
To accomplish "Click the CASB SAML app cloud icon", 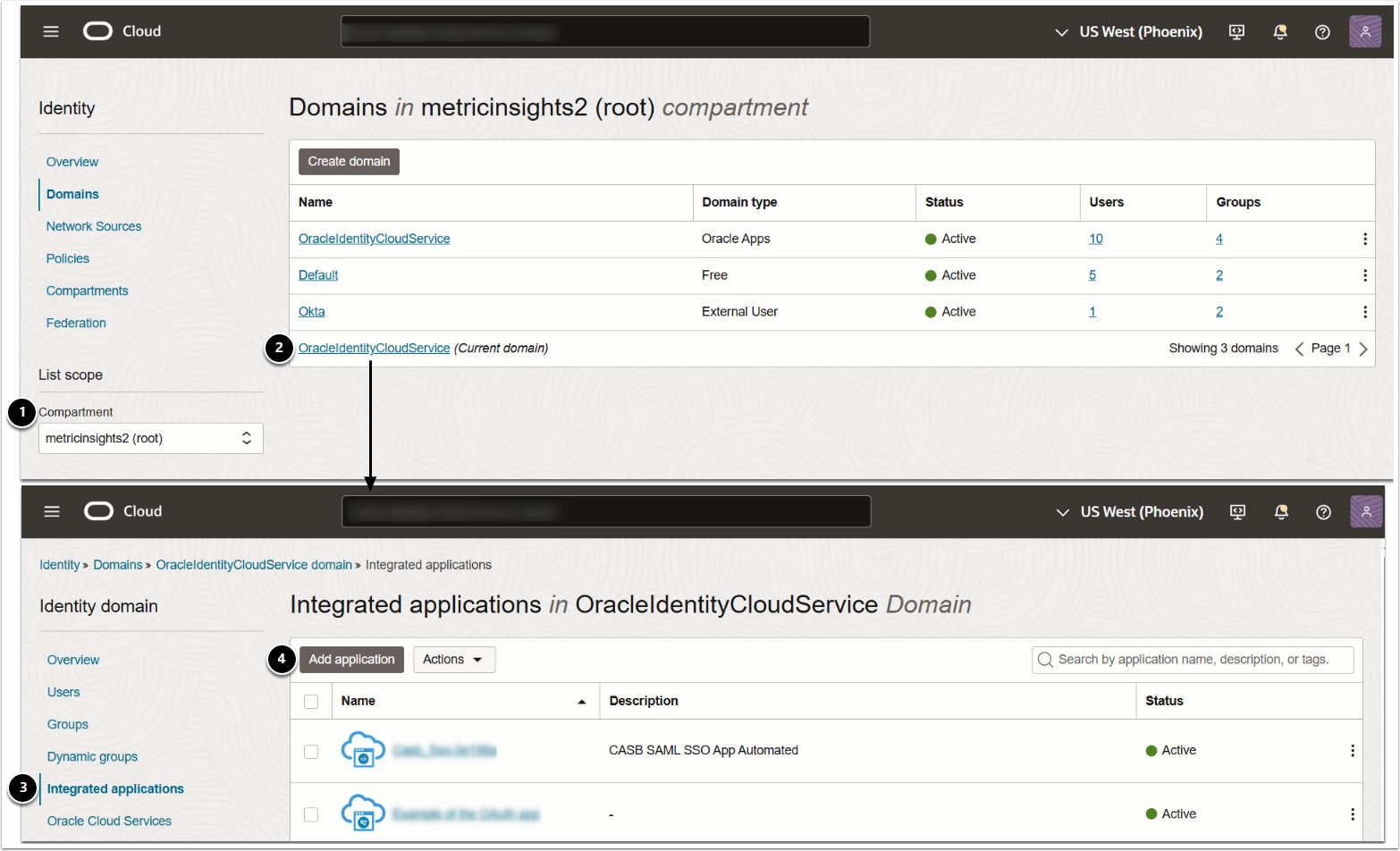I will (x=363, y=751).
